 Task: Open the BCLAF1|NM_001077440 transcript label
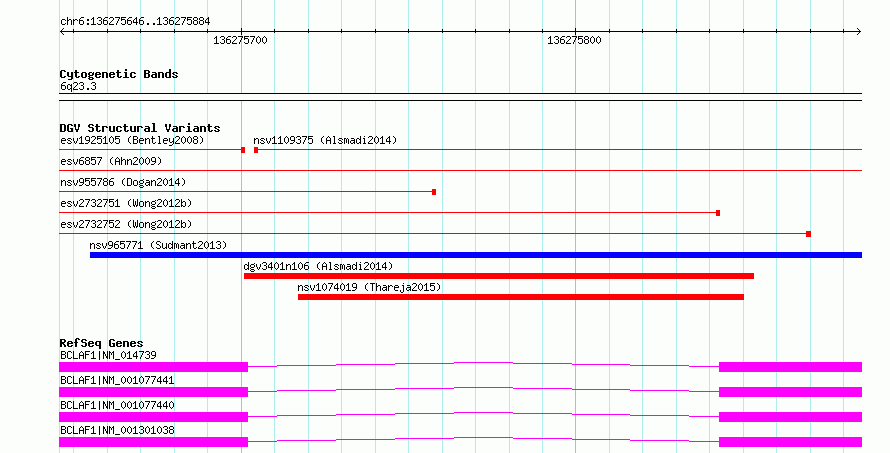pos(117,405)
